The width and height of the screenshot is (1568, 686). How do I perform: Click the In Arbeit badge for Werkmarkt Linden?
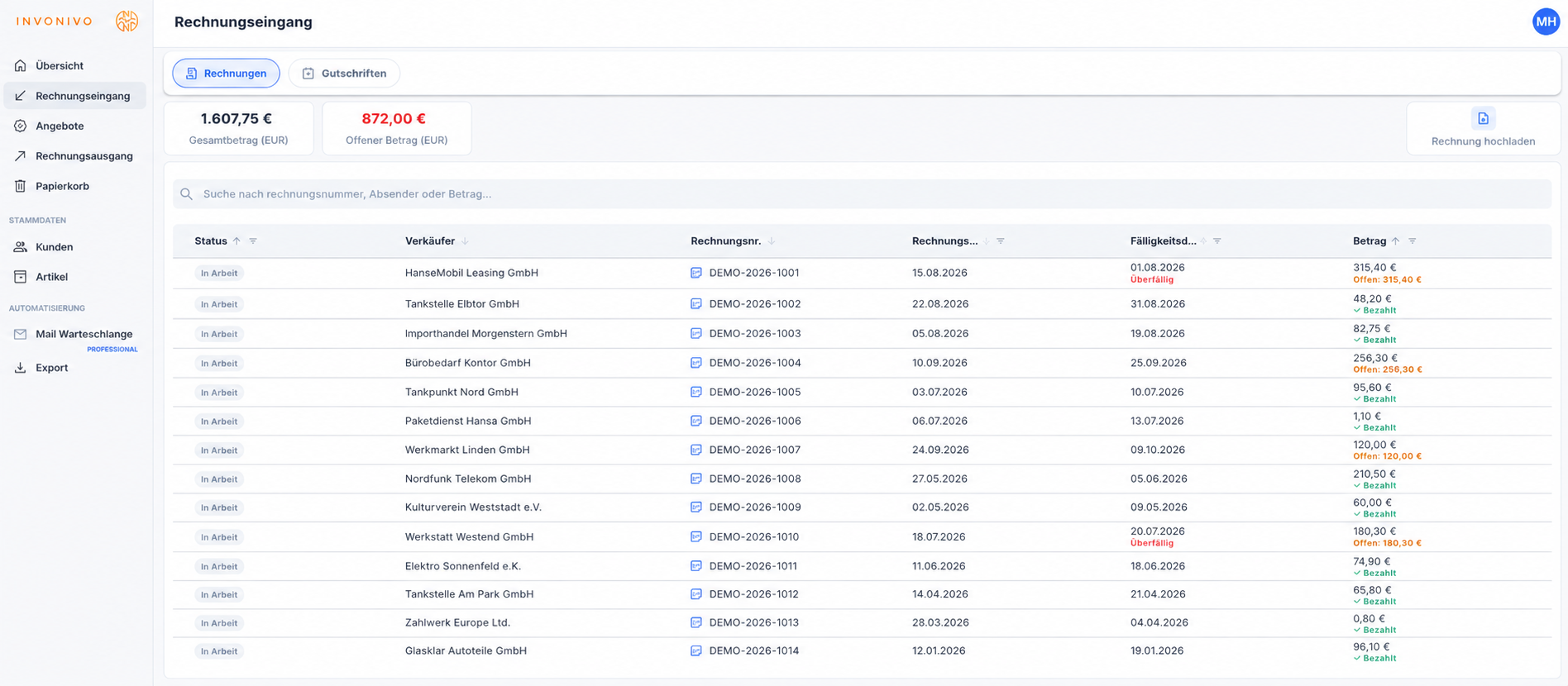[219, 450]
